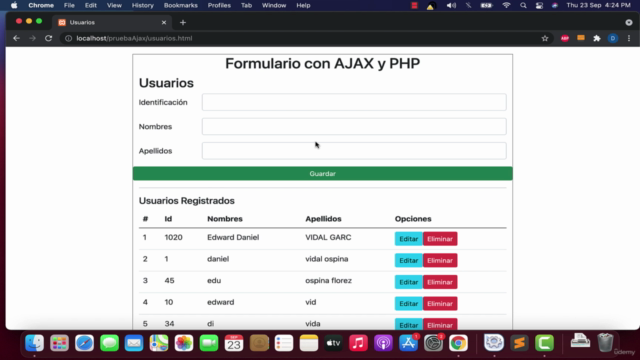Open Calendar from the dock
This screenshot has width=640, height=360.
[x=234, y=343]
